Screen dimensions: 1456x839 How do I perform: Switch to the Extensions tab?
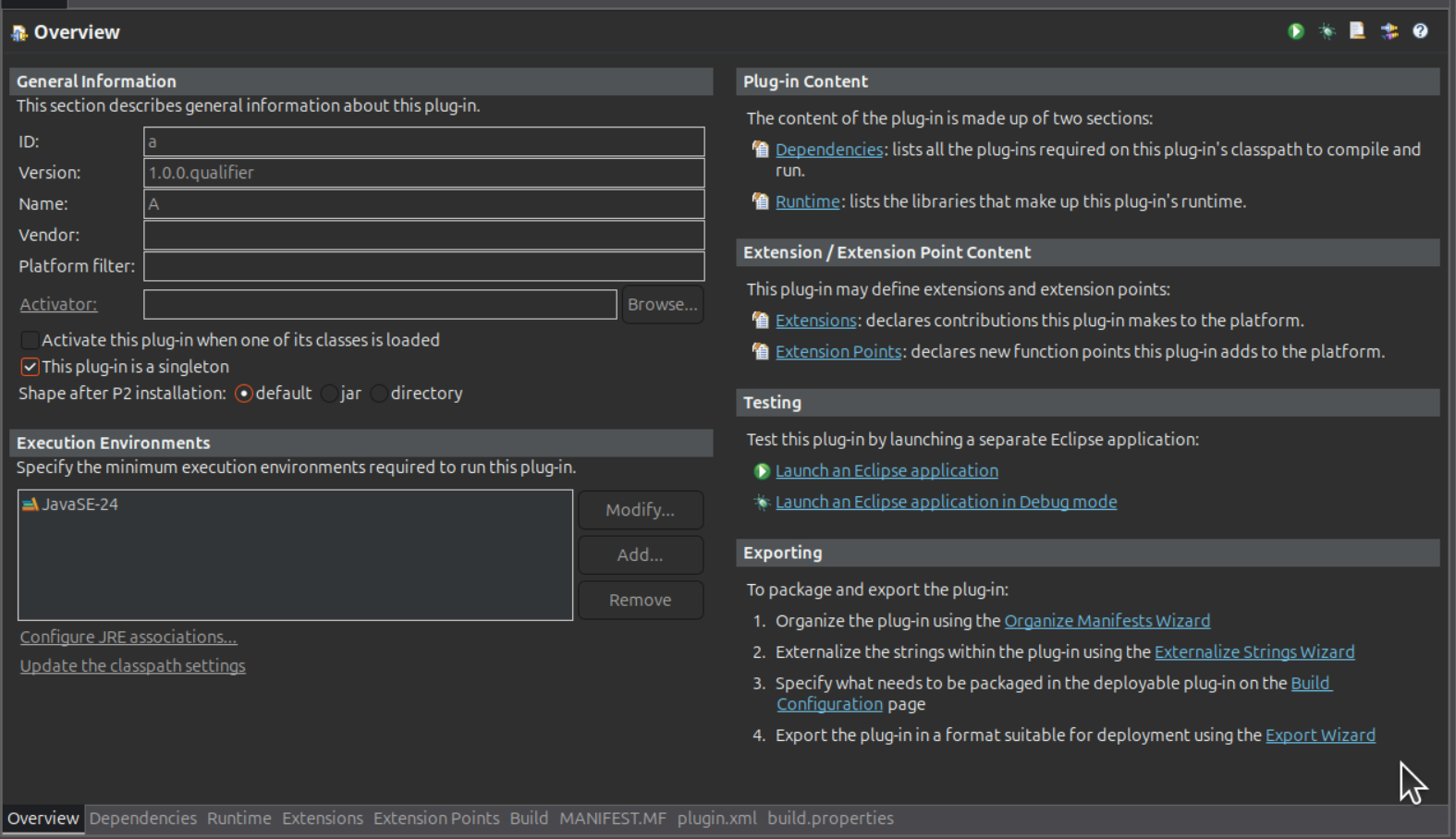click(323, 819)
